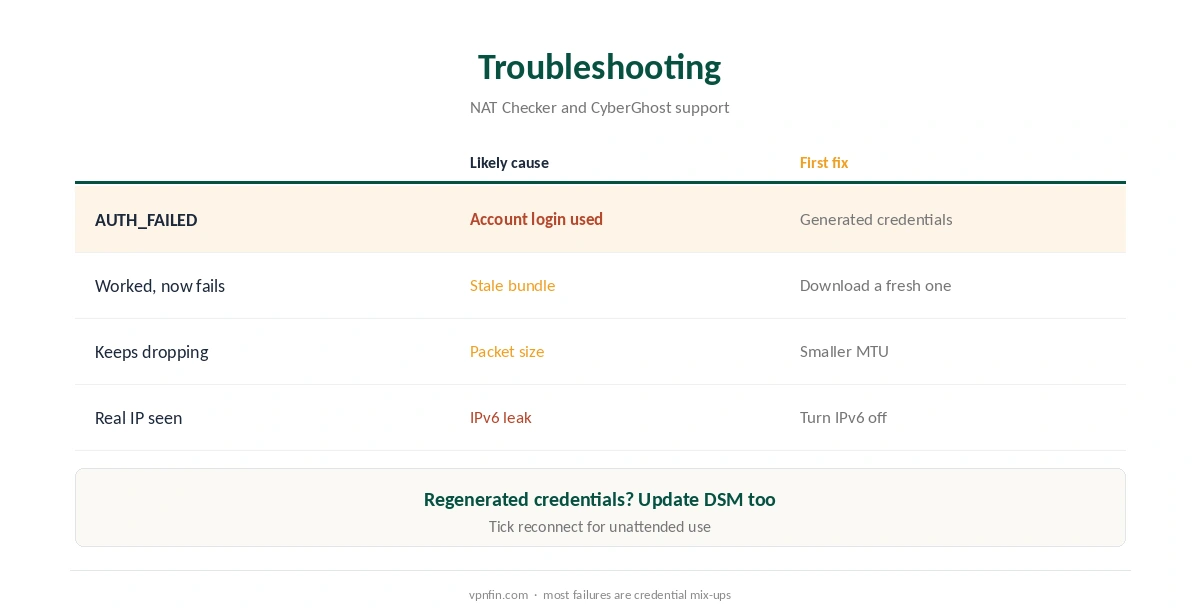
Task: Select the AUTH_FAILED row label
Action: coord(146,220)
